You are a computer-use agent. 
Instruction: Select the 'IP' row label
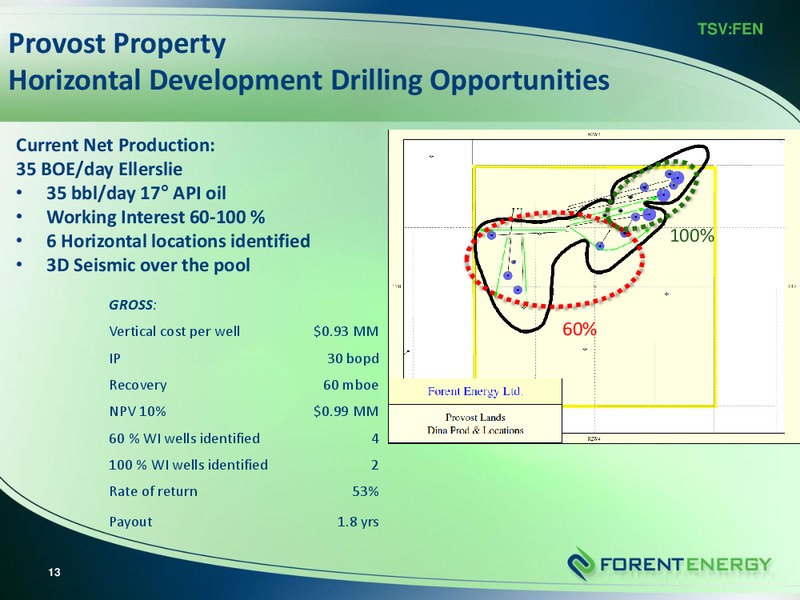(x=114, y=358)
